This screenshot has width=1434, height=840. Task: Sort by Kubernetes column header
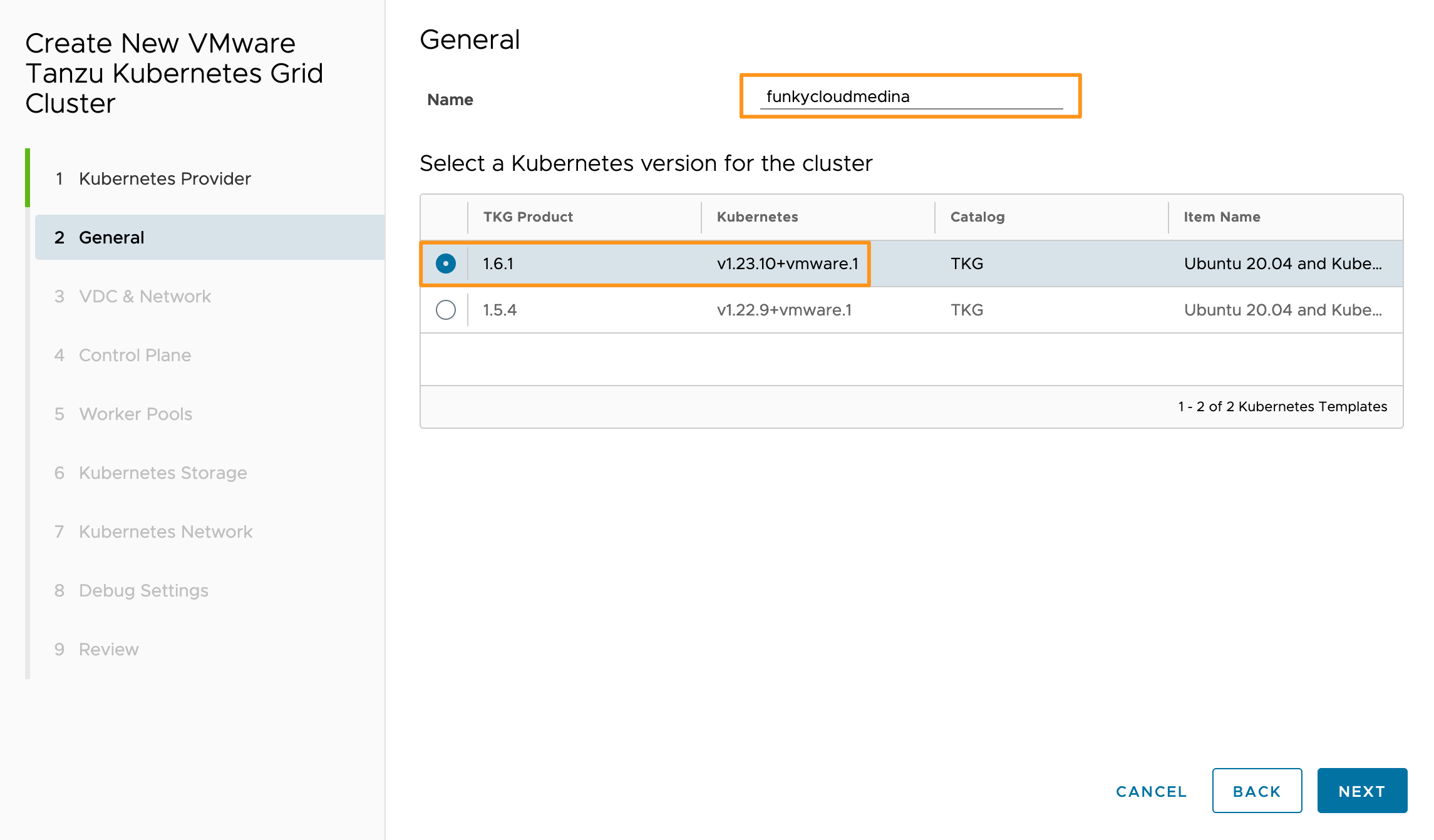pos(757,217)
